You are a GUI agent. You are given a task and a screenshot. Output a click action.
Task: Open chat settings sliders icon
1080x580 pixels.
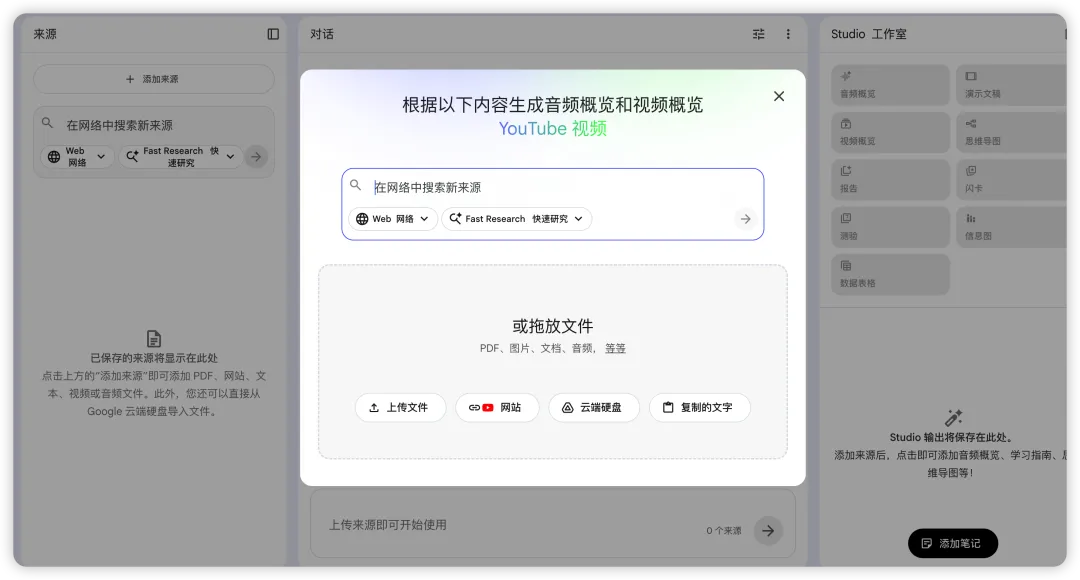[758, 34]
